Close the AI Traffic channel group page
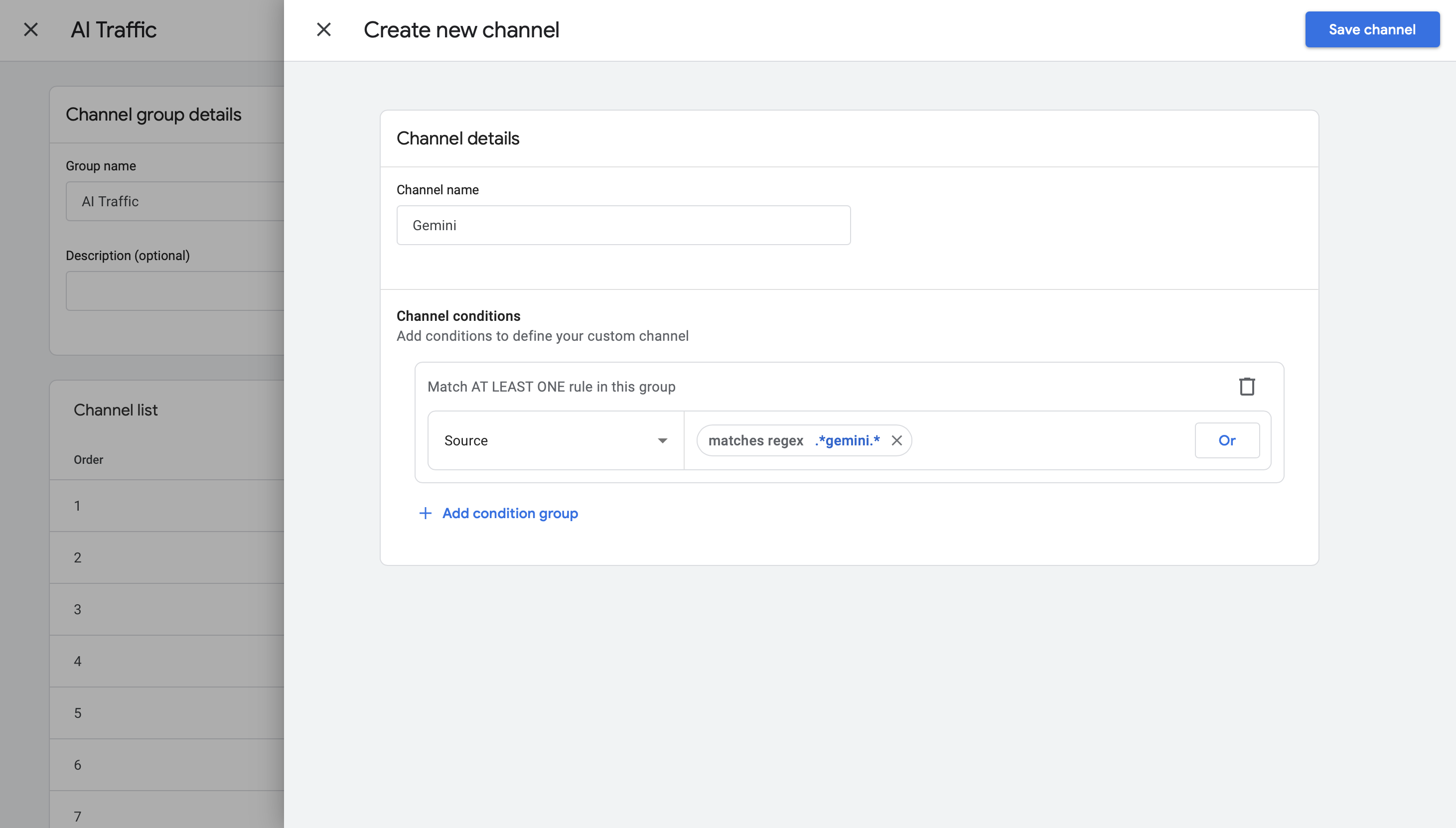 31,29
